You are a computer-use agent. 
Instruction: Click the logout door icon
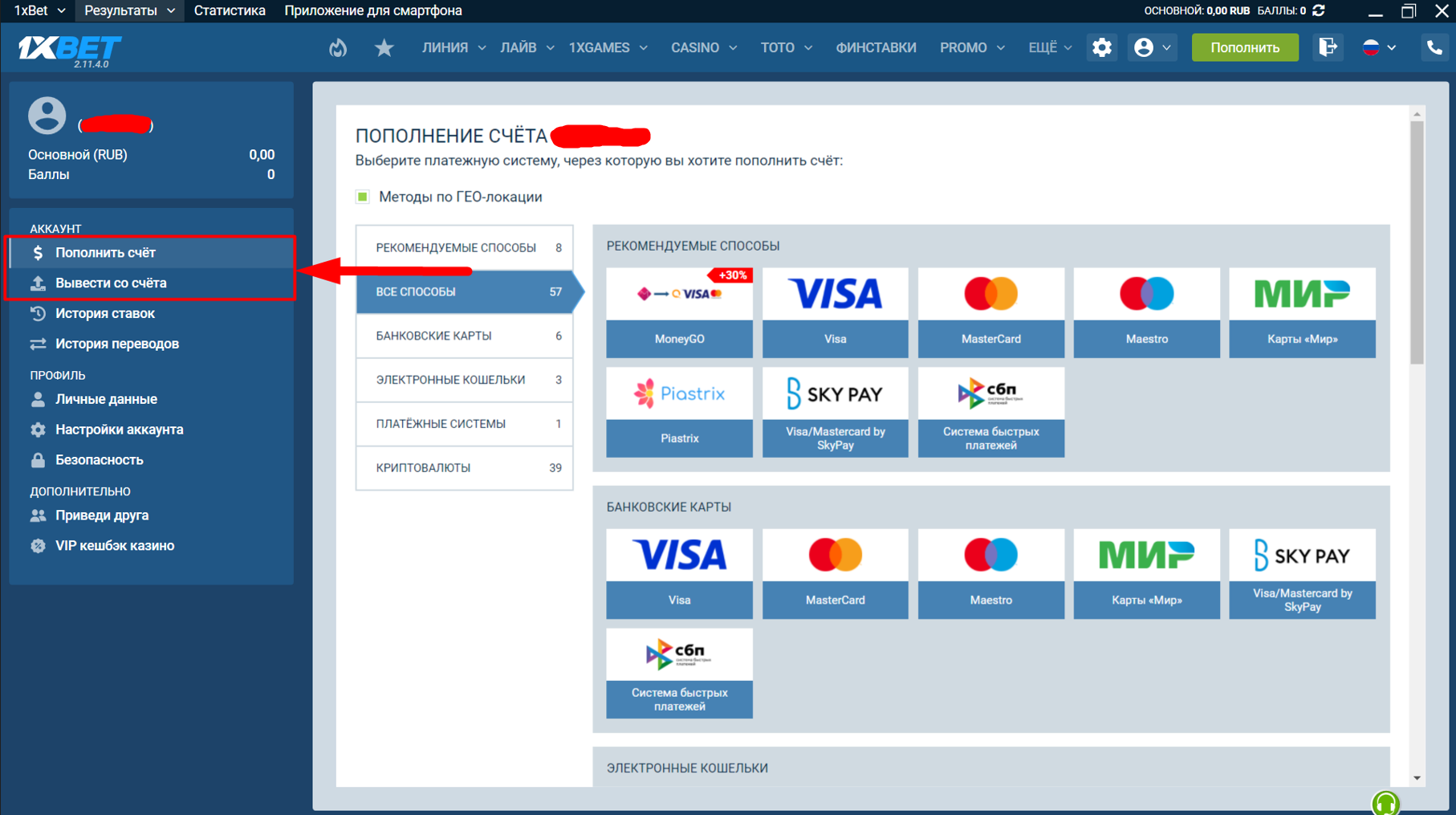coord(1328,48)
